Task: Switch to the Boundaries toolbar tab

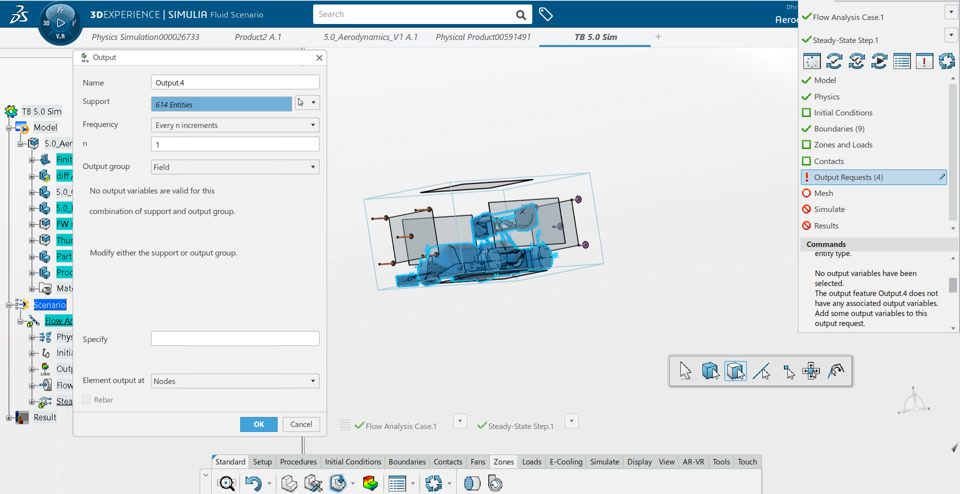Action: coord(408,462)
